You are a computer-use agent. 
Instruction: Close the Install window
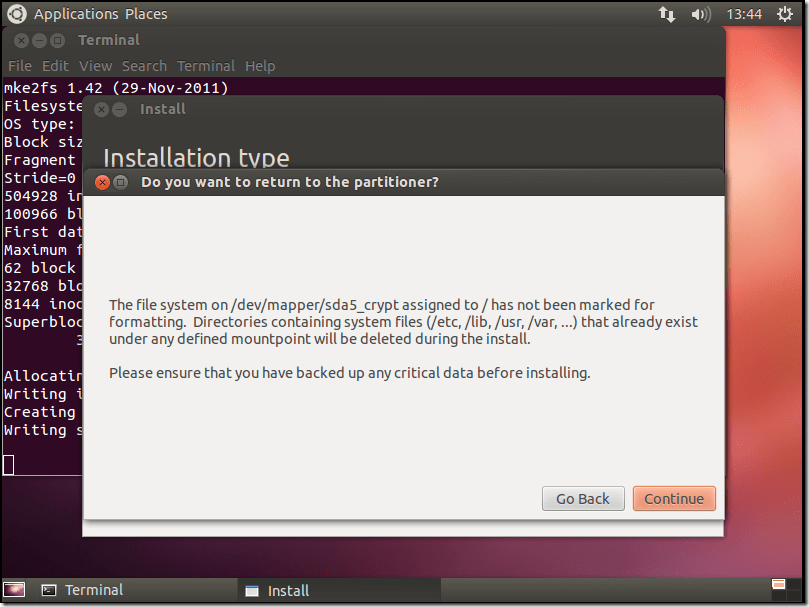click(x=101, y=109)
